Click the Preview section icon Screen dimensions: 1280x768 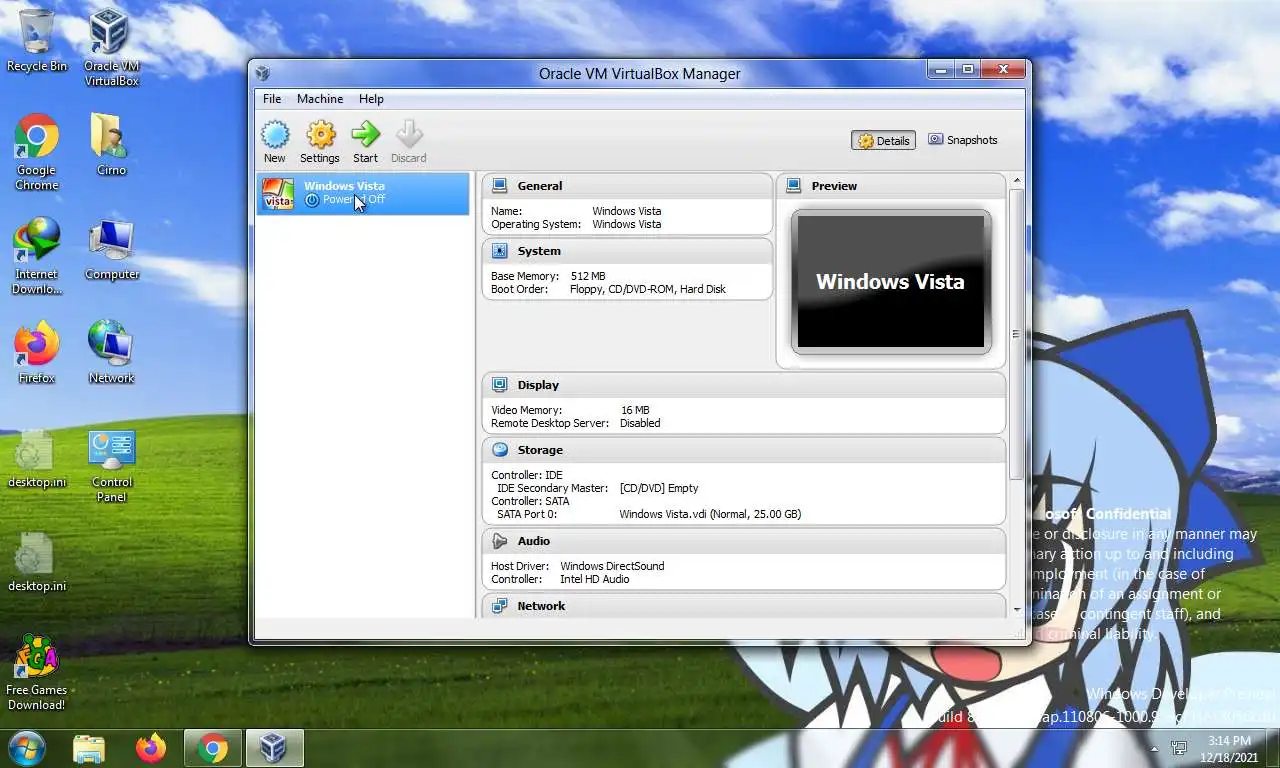[x=793, y=186]
